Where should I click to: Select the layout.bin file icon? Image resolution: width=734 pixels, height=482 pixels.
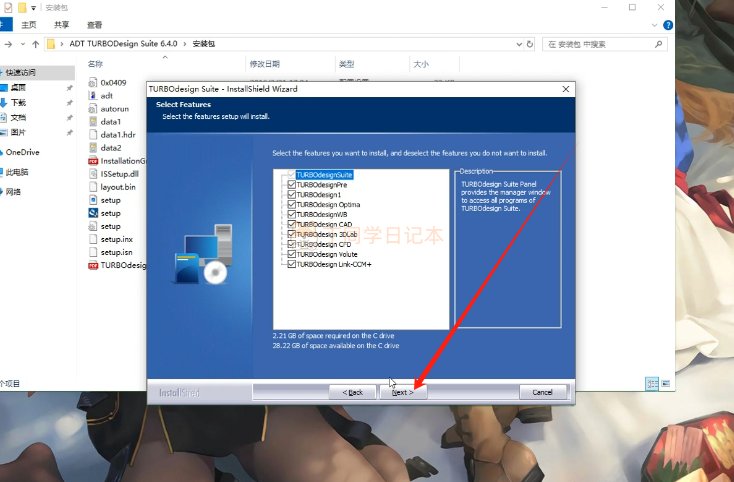coord(93,187)
